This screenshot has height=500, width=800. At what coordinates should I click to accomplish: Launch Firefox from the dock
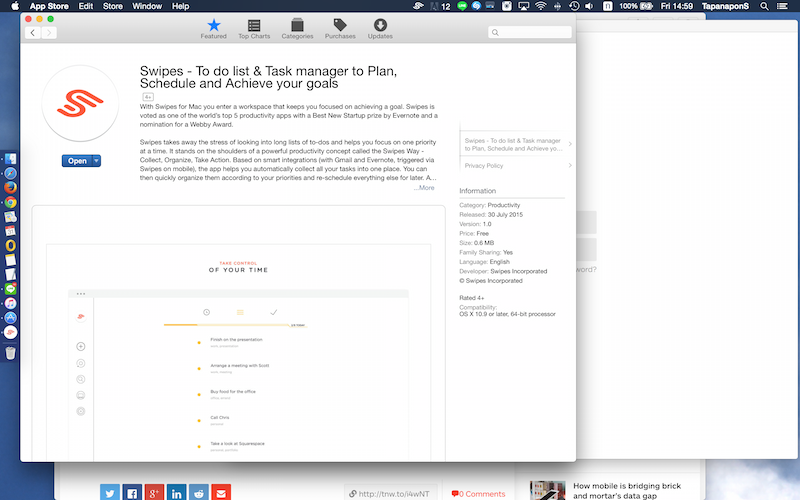coord(11,188)
